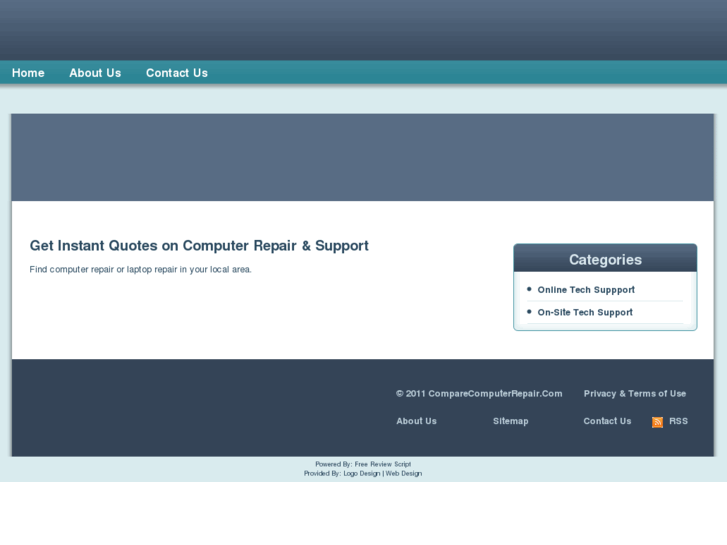
Task: Click the orange RSS feed icon
Action: pyautogui.click(x=657, y=422)
